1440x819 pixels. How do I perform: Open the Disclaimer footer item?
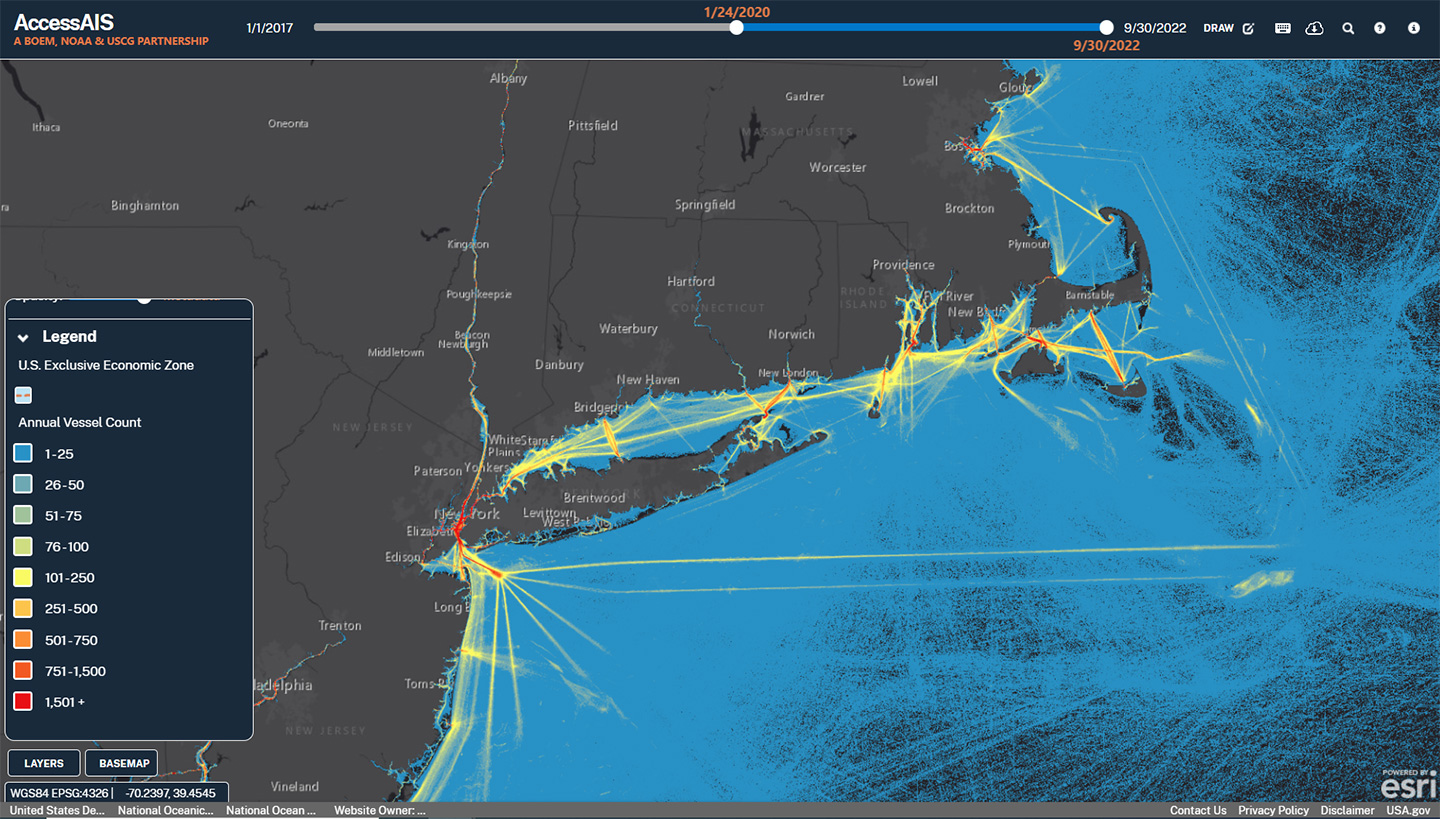coord(1347,810)
